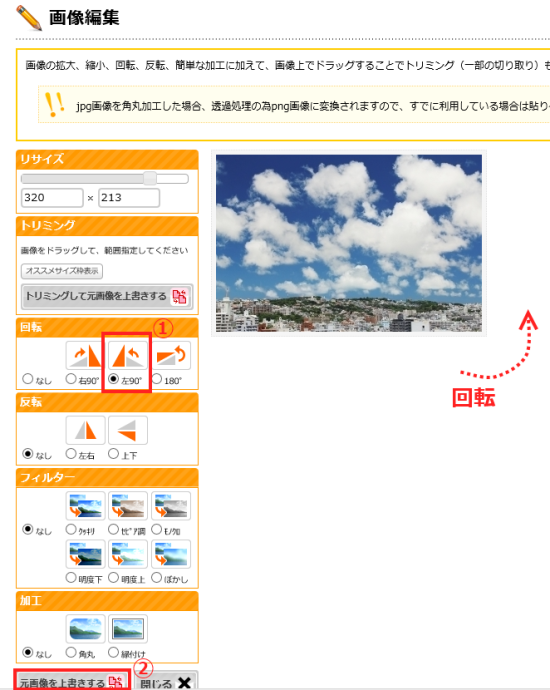The height and width of the screenshot is (690, 550).
Task: Click the border frame (縁付け) effect icon
Action: (128, 629)
